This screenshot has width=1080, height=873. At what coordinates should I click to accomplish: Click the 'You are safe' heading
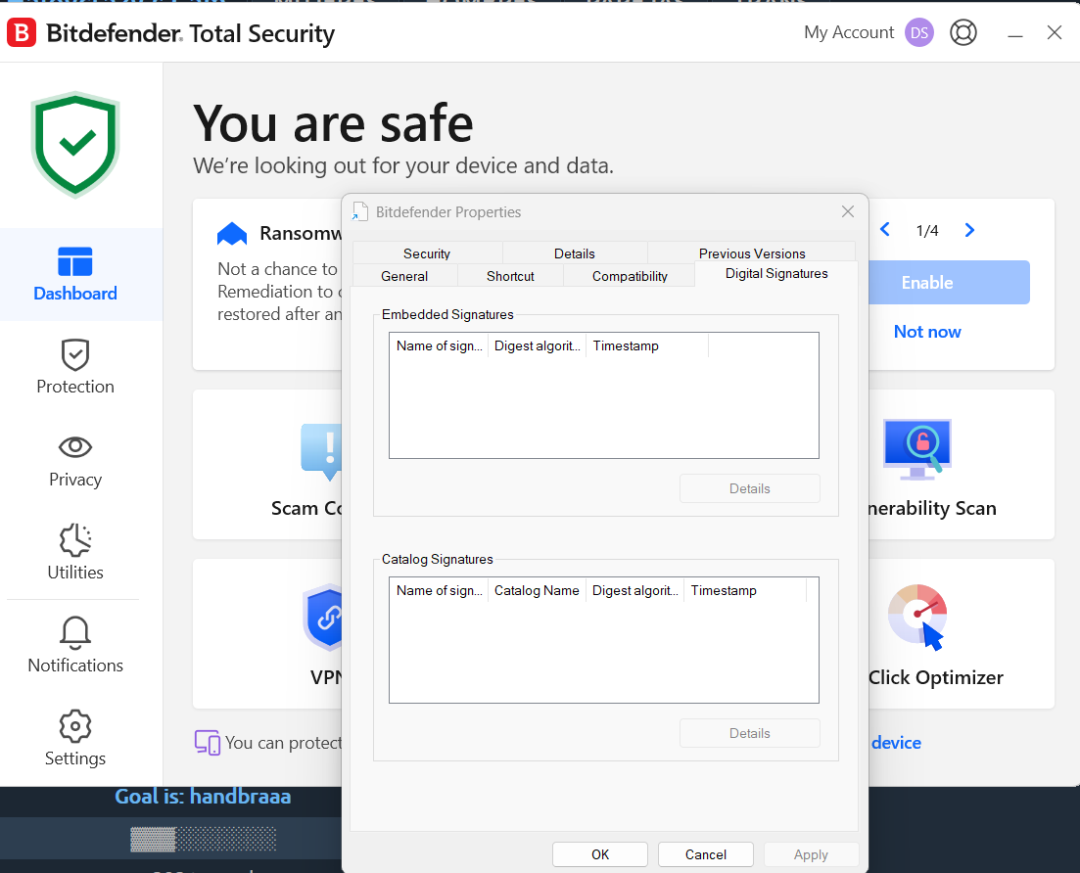click(333, 123)
